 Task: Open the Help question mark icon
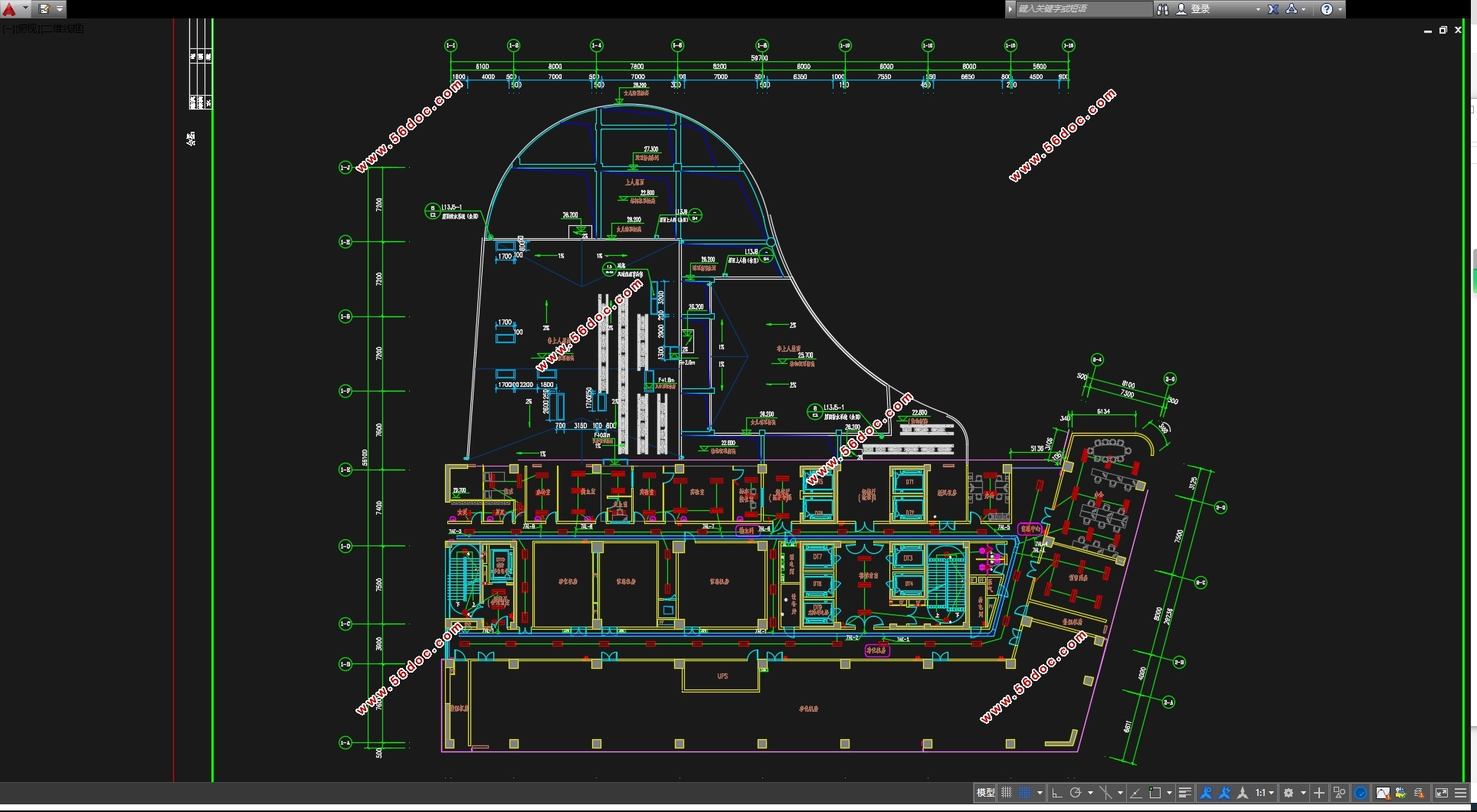[1327, 9]
